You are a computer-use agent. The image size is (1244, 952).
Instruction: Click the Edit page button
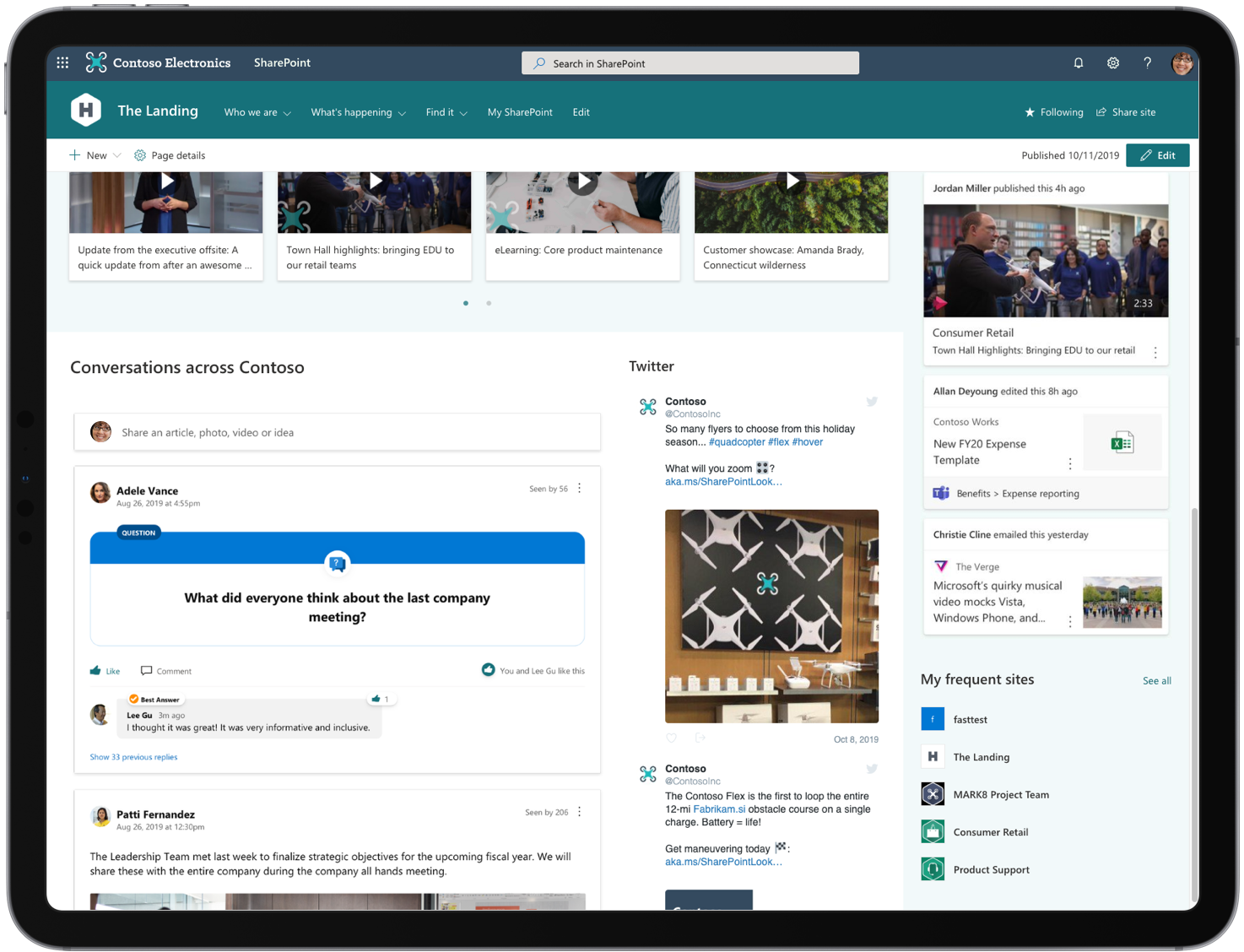click(1157, 155)
